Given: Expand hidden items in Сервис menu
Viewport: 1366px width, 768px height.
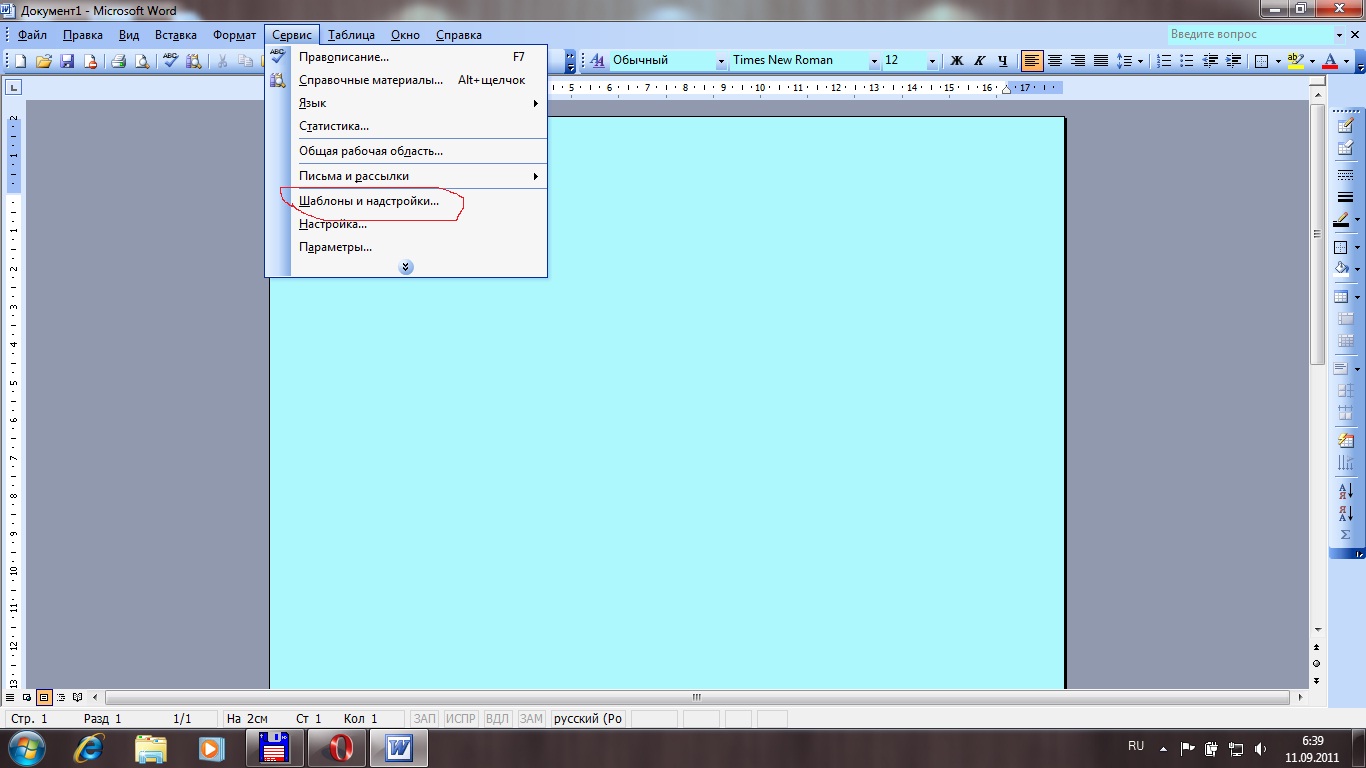Looking at the screenshot, I should click(x=406, y=267).
